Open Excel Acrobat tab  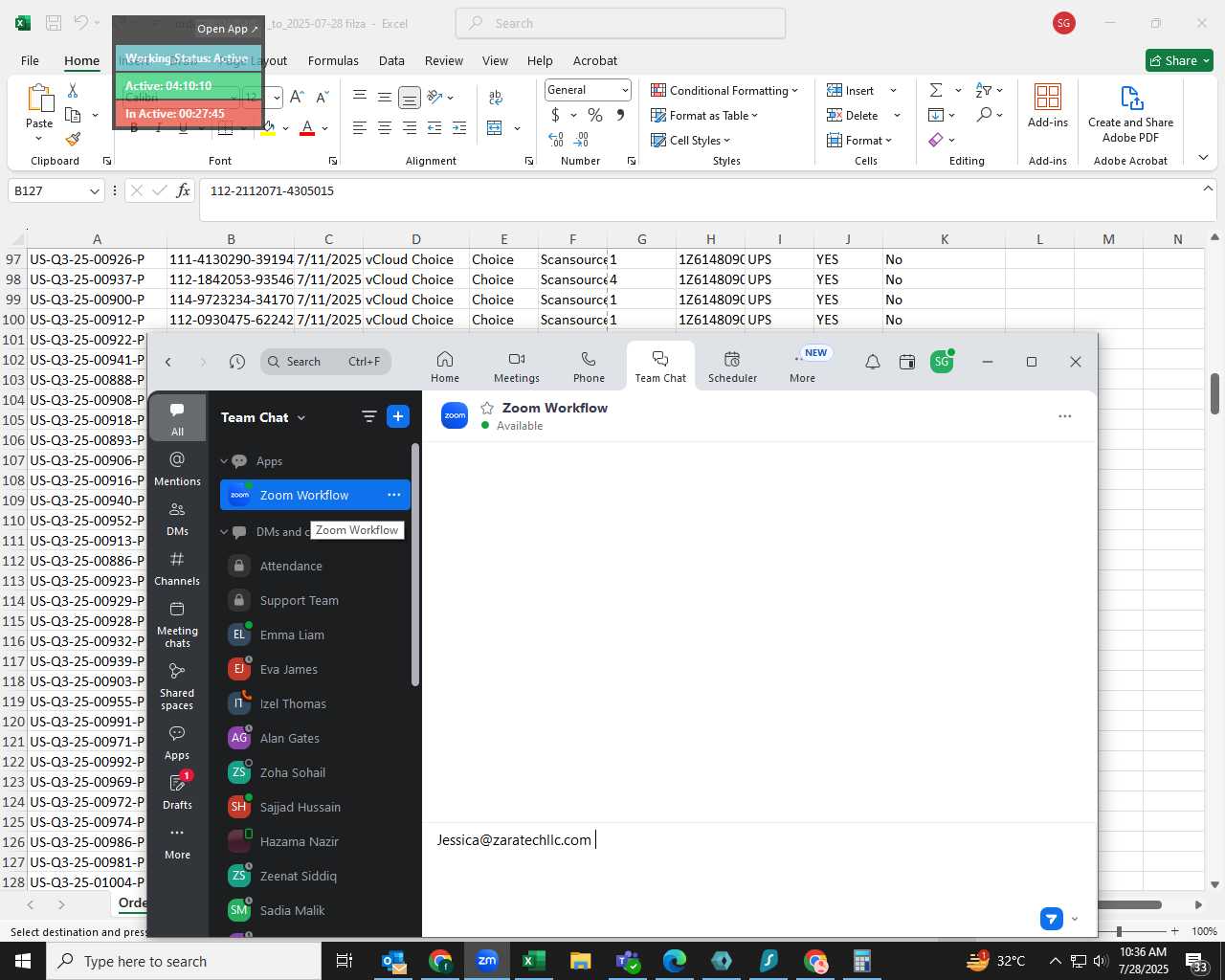click(595, 60)
